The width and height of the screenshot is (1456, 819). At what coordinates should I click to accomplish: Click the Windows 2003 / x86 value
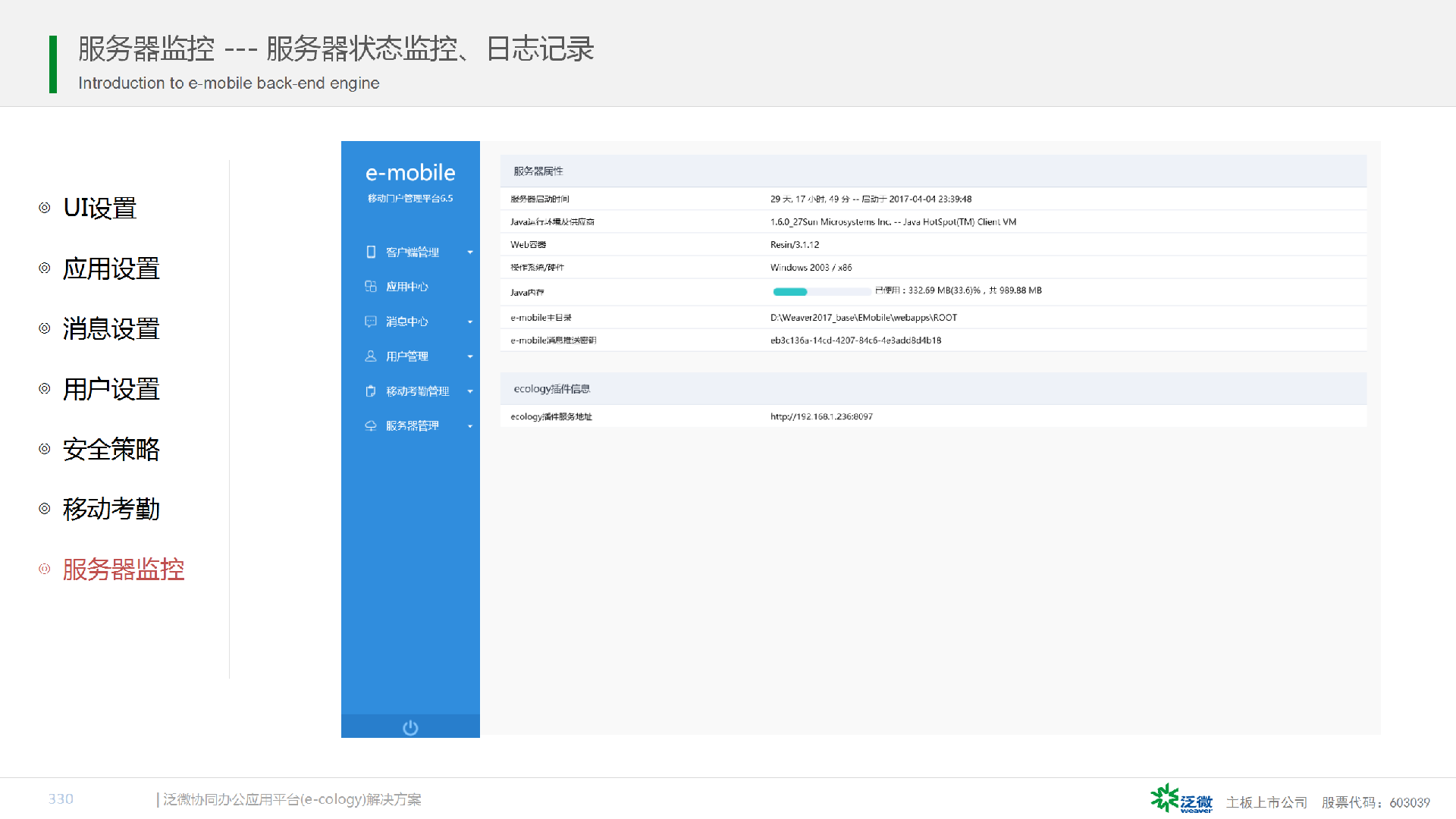click(x=811, y=268)
